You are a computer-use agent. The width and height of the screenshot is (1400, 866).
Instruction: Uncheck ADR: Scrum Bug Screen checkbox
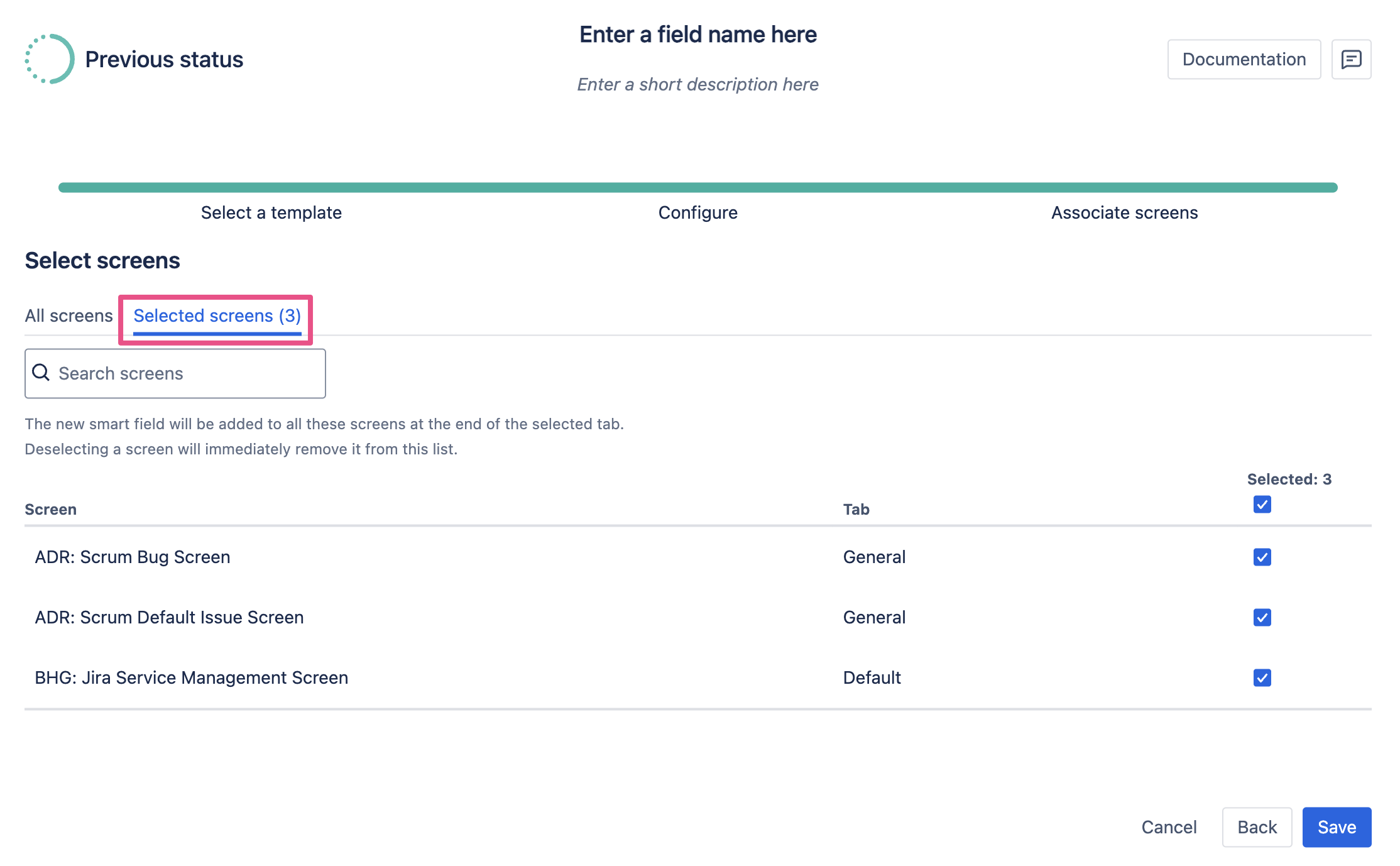click(x=1262, y=557)
